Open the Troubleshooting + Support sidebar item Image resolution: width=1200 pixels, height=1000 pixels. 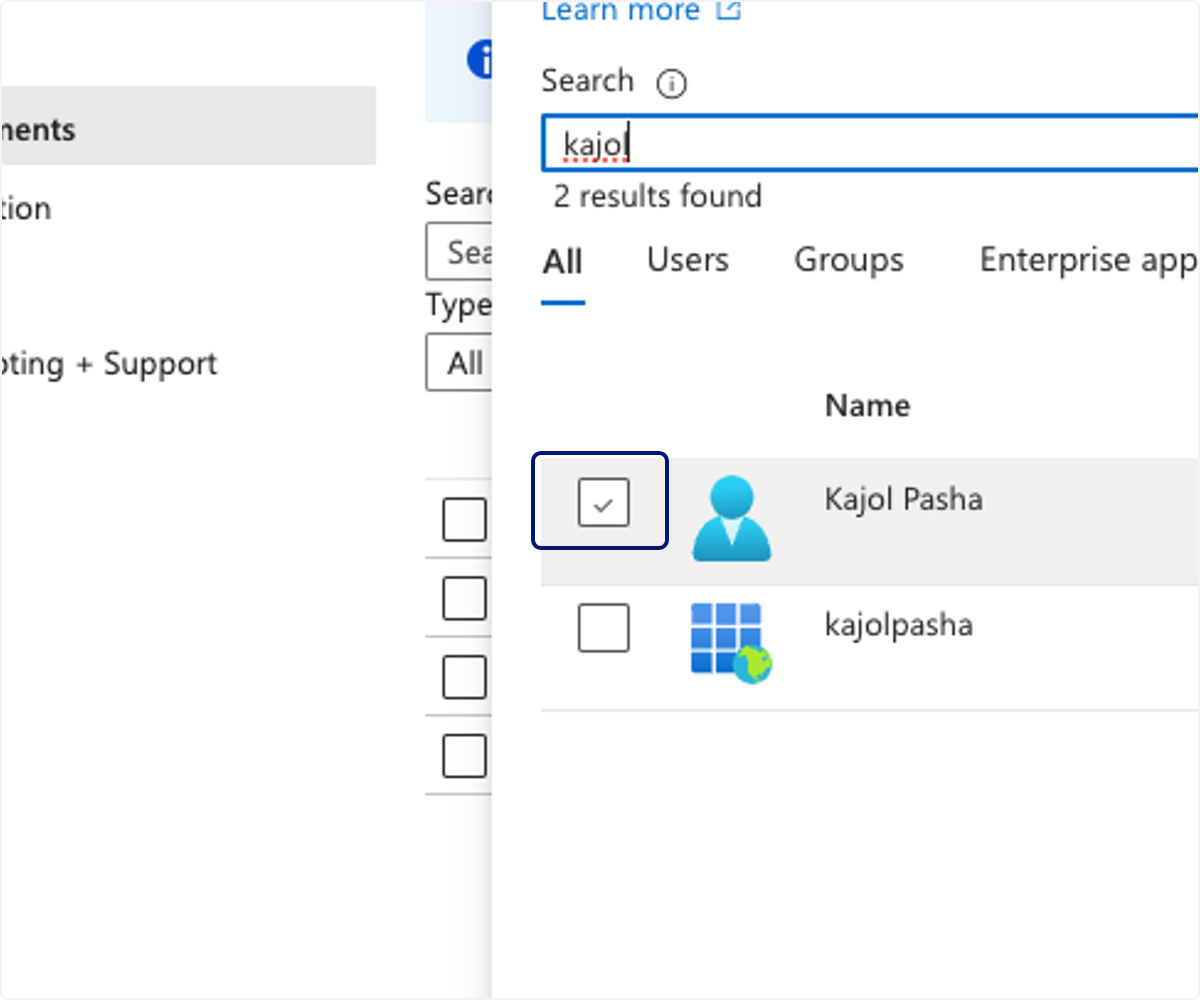pyautogui.click(x=108, y=363)
